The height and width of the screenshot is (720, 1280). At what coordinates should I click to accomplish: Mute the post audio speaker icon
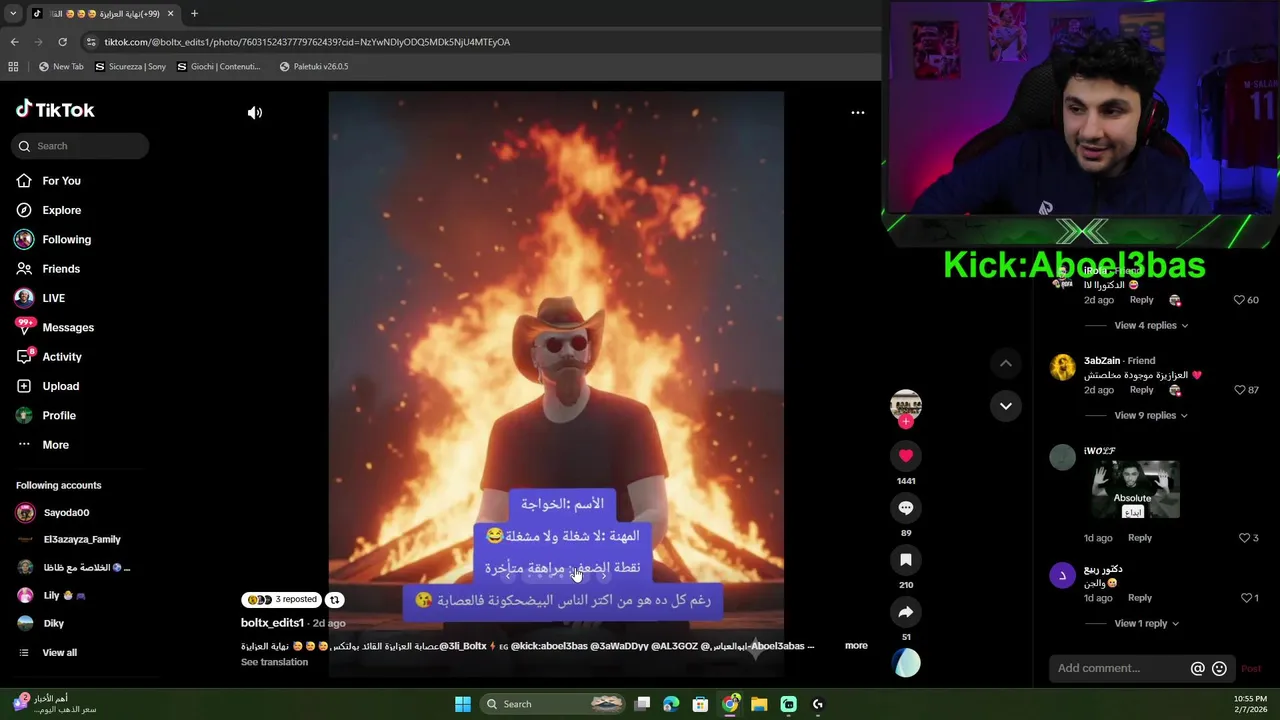click(255, 113)
